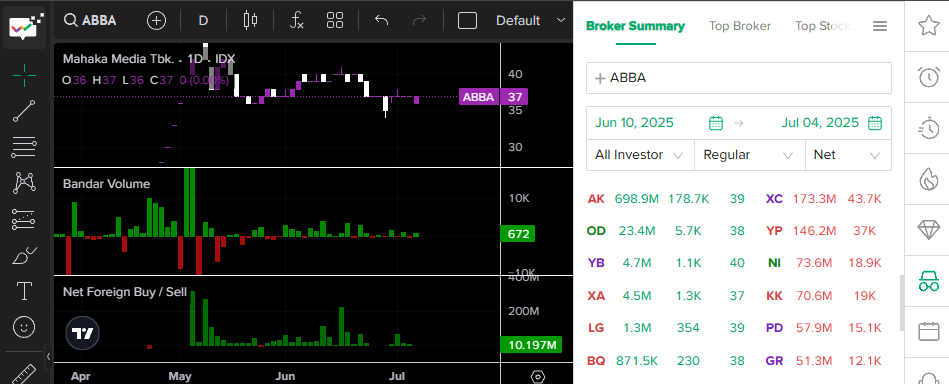Open the Net view dropdown
Image resolution: width=949 pixels, height=384 pixels.
[x=848, y=155]
